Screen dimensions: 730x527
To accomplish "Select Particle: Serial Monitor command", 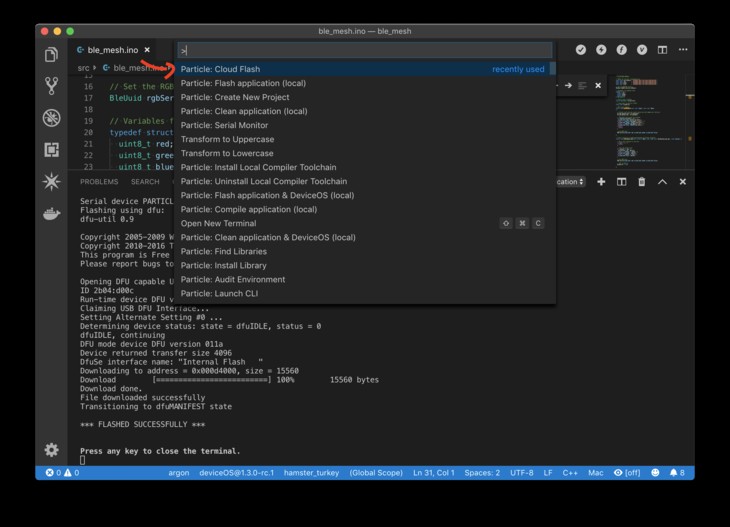I will point(224,125).
